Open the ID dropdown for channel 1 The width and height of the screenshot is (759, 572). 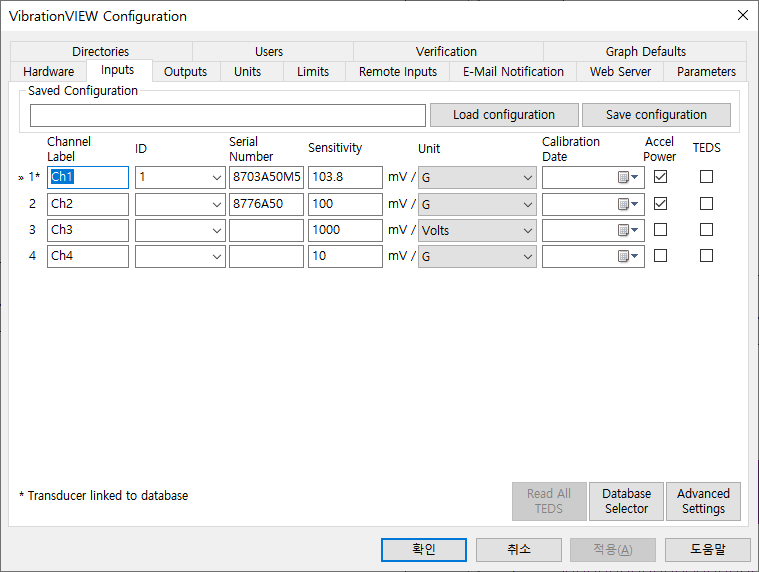click(x=216, y=178)
